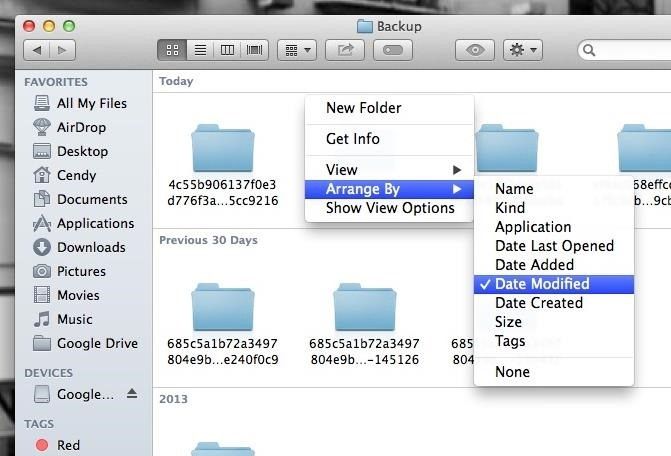Switch to list view in toolbar
The image size is (671, 456).
pos(199,49)
